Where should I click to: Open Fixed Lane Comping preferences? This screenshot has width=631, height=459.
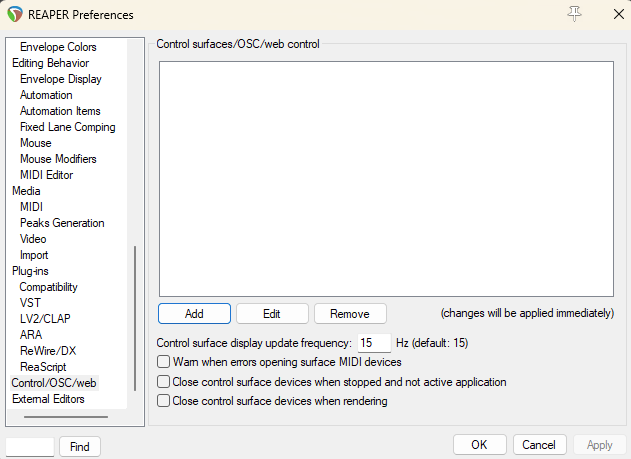(68, 127)
